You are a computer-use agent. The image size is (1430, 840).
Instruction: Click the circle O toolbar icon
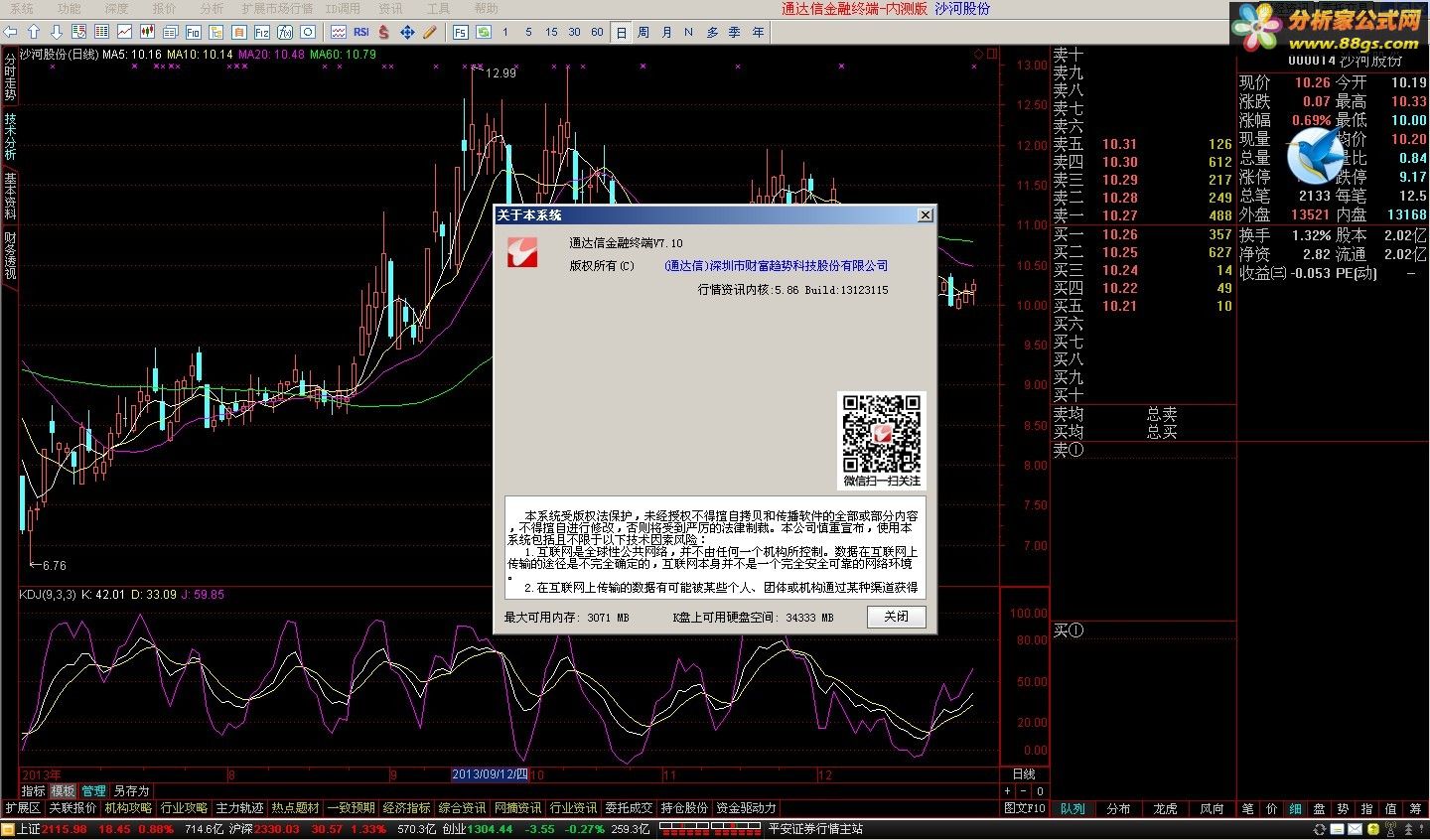click(308, 32)
